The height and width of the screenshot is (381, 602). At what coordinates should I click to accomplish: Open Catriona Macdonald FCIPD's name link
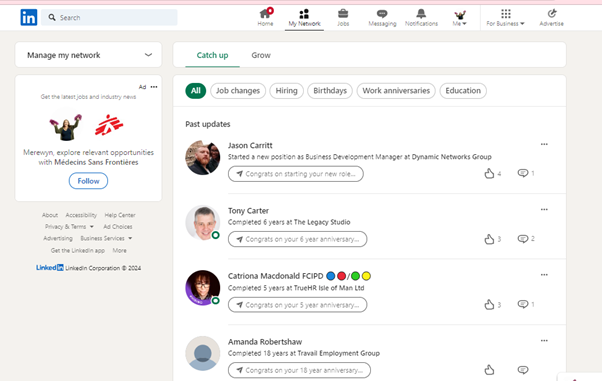click(x=276, y=276)
